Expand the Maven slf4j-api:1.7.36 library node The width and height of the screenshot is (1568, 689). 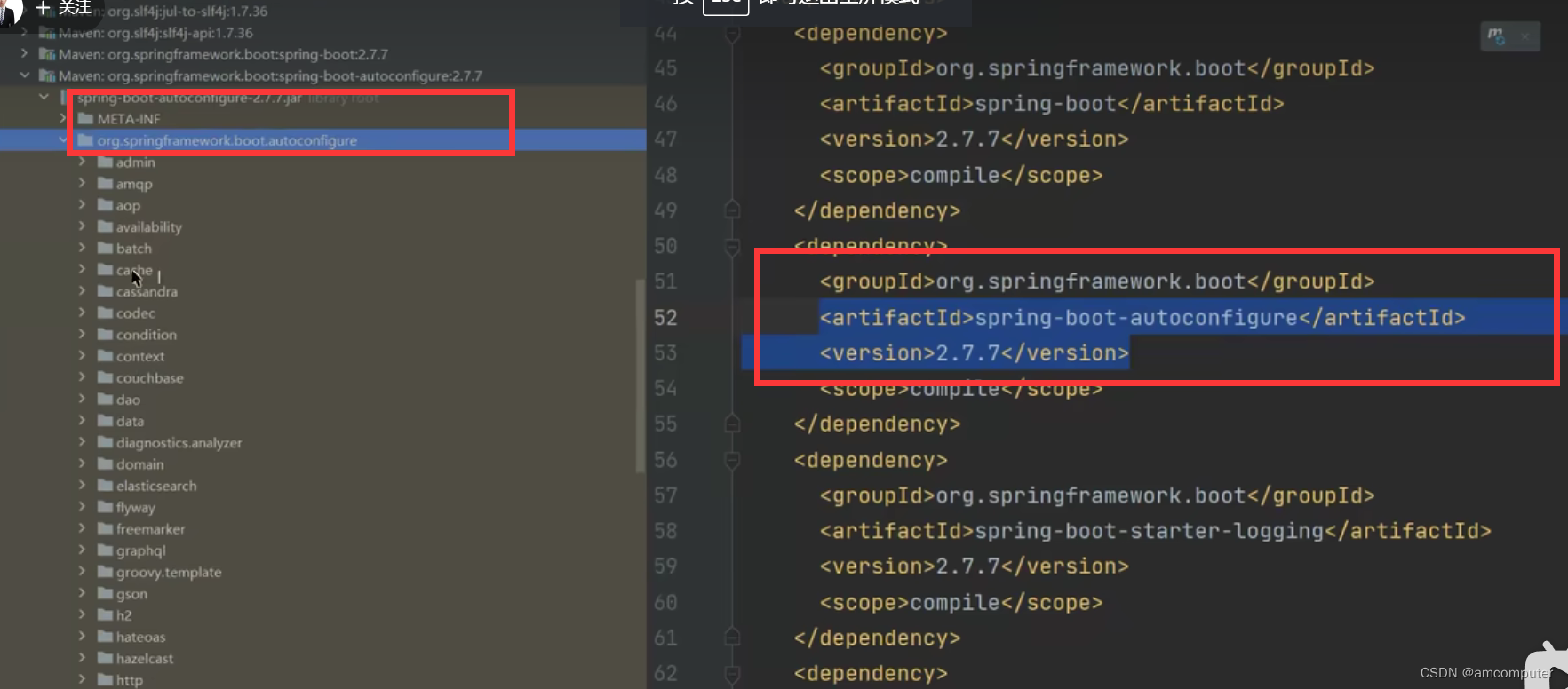24,33
